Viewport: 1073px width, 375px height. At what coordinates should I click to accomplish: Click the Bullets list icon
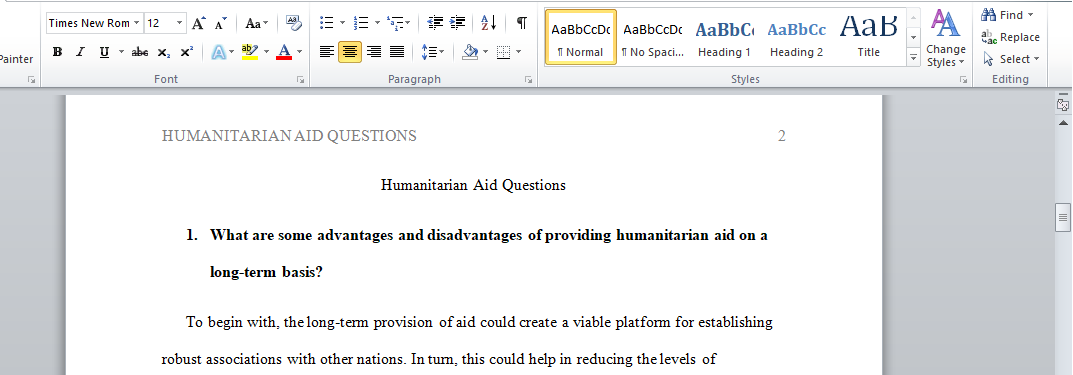[x=327, y=23]
